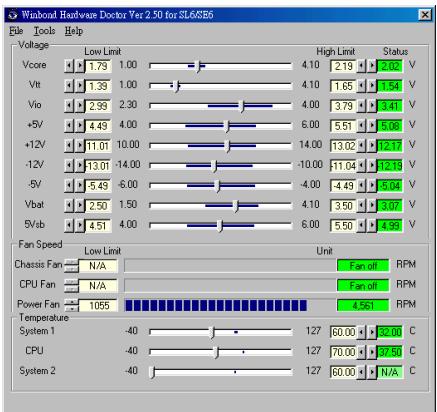Decrease +12V low limit with left arrow

(69, 146)
